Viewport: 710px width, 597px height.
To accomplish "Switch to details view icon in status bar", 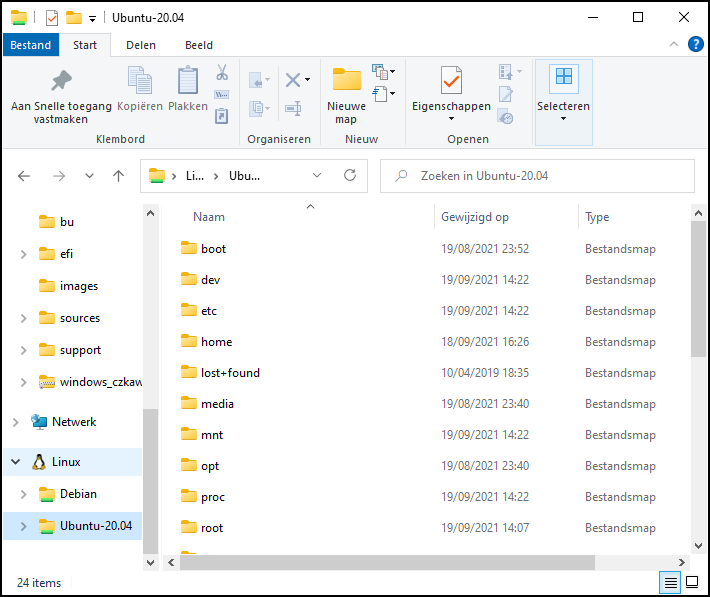I will [671, 583].
